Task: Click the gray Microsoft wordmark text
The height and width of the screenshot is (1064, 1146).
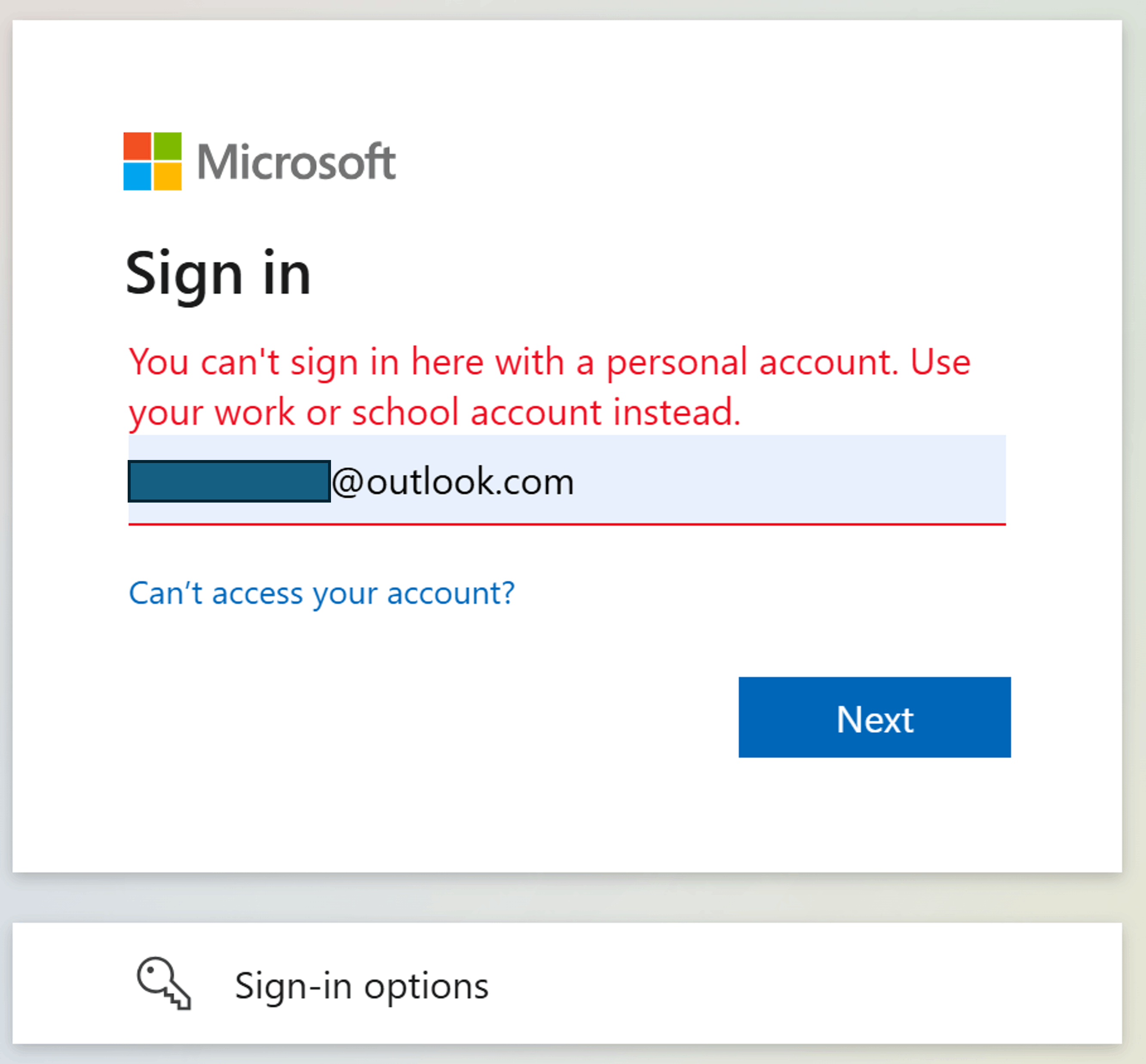Action: pos(297,162)
